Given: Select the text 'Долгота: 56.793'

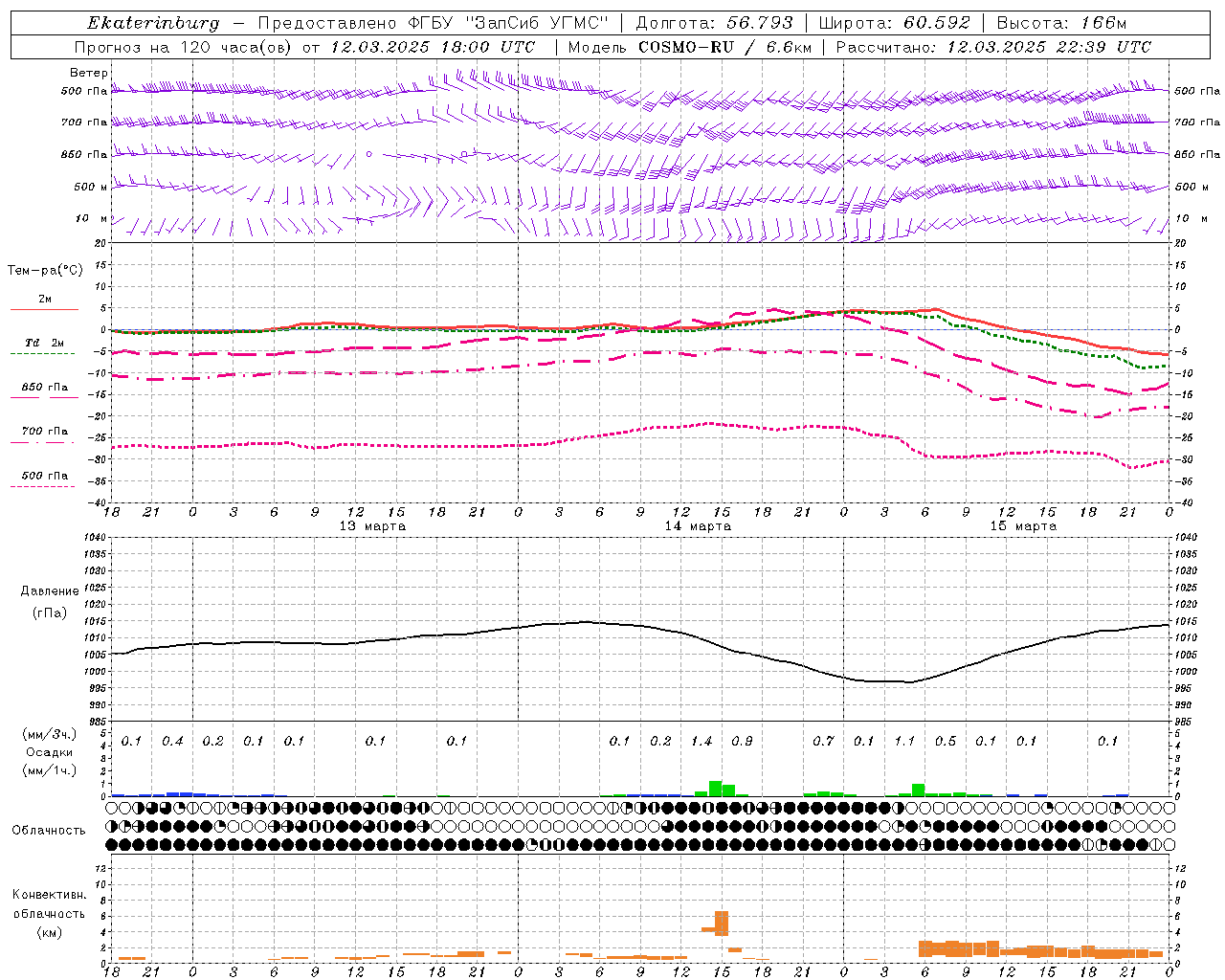Looking at the screenshot, I should 714,23.
